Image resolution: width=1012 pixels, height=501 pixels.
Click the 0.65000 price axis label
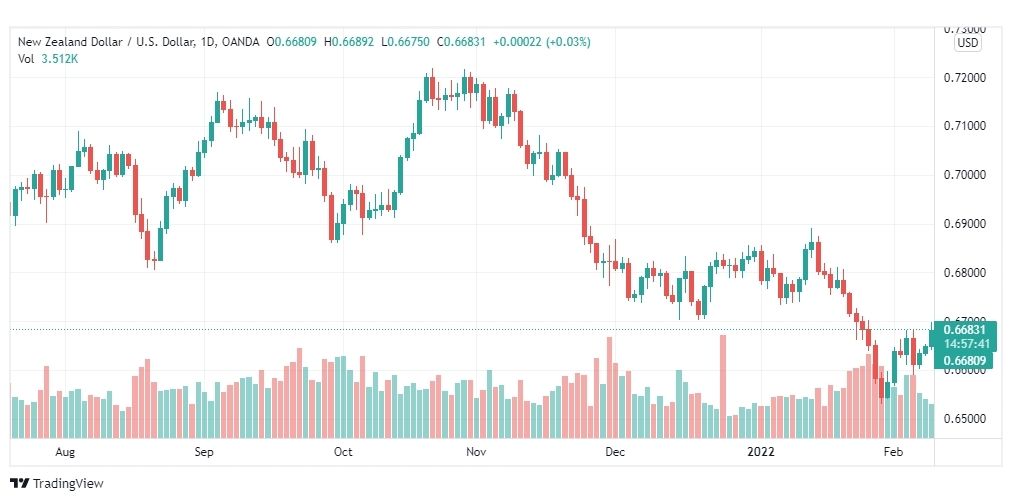tap(966, 419)
